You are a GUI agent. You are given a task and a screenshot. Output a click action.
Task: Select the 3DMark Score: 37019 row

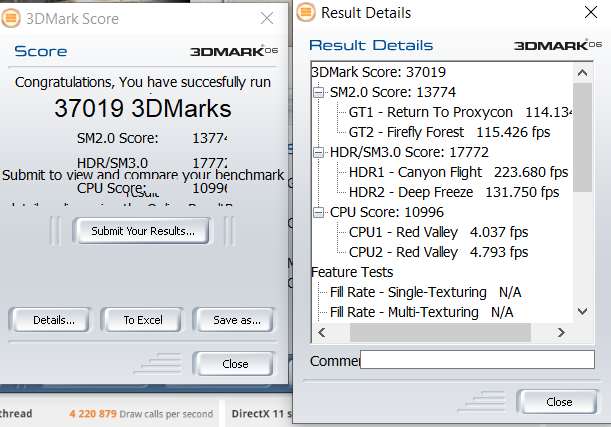(378, 72)
